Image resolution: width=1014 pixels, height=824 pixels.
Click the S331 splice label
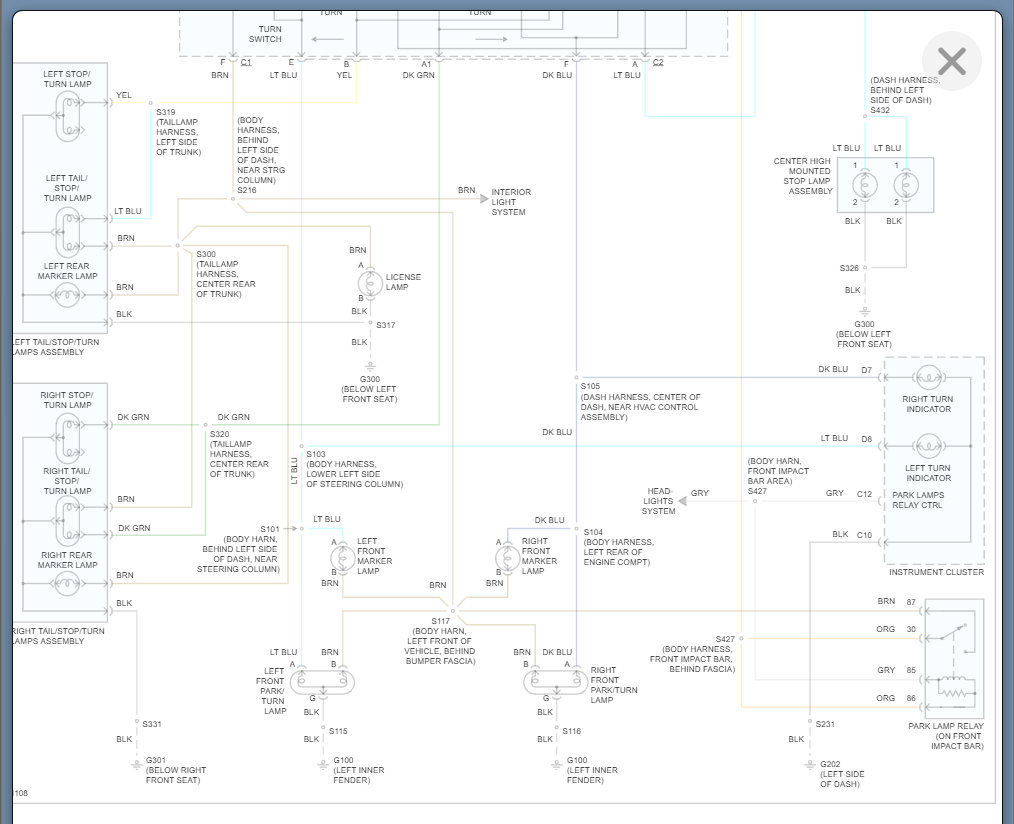152,724
